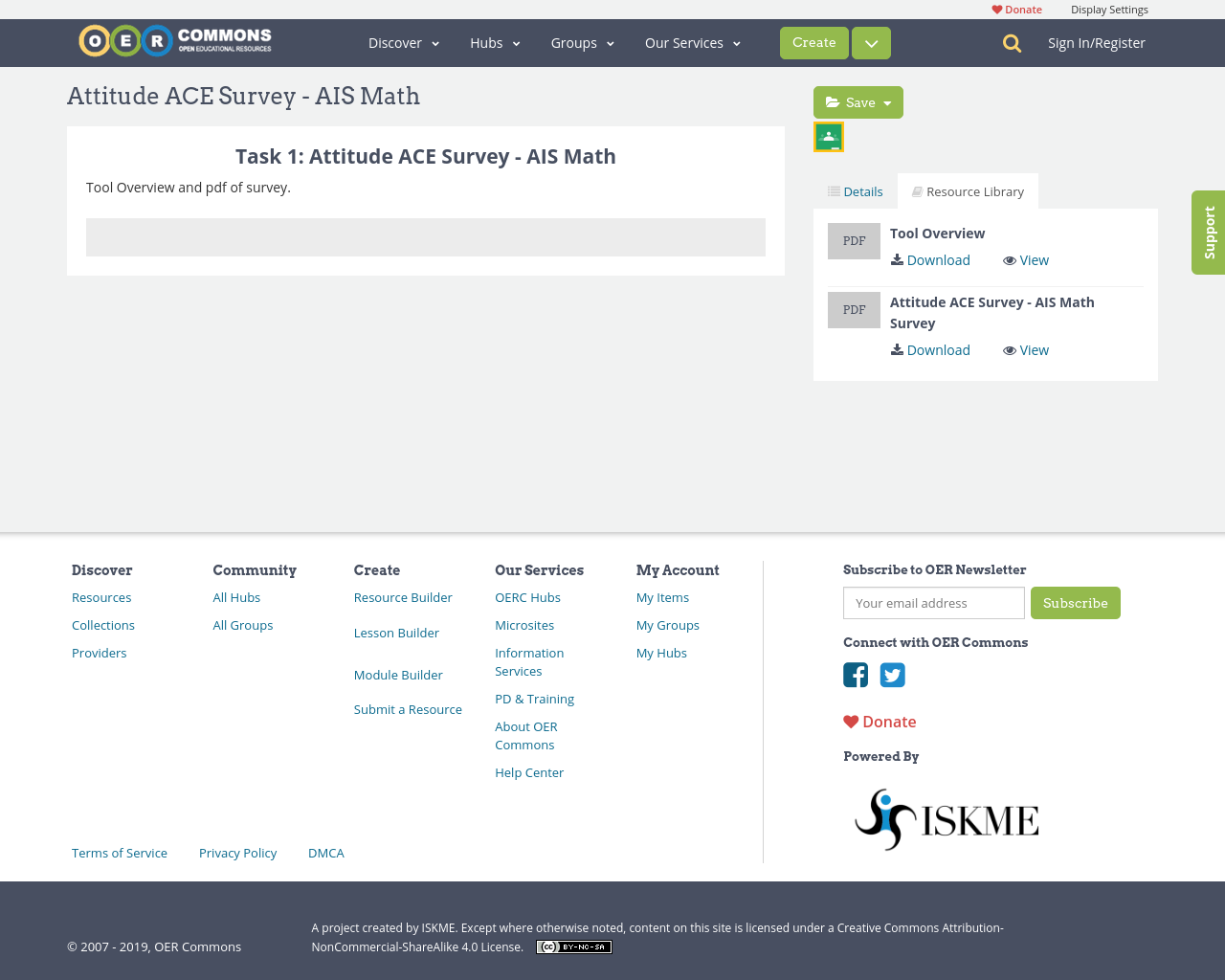Click the Google Classroom share icon

tap(828, 135)
